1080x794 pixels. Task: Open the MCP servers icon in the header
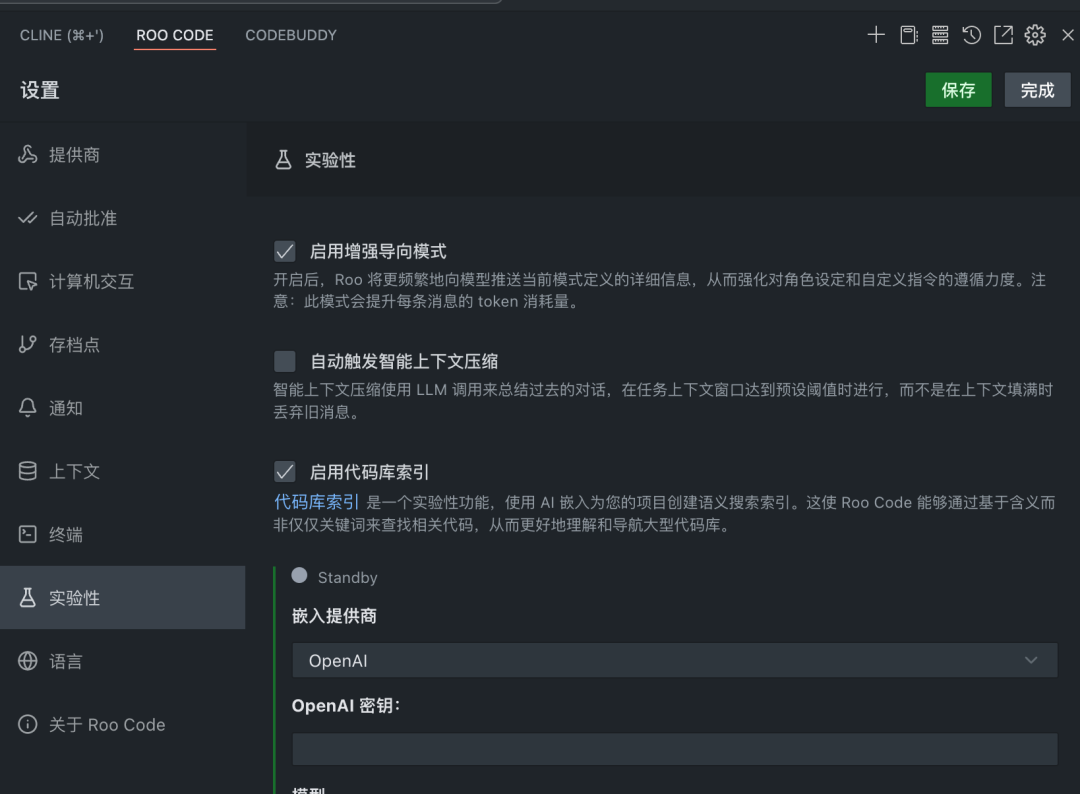[940, 35]
